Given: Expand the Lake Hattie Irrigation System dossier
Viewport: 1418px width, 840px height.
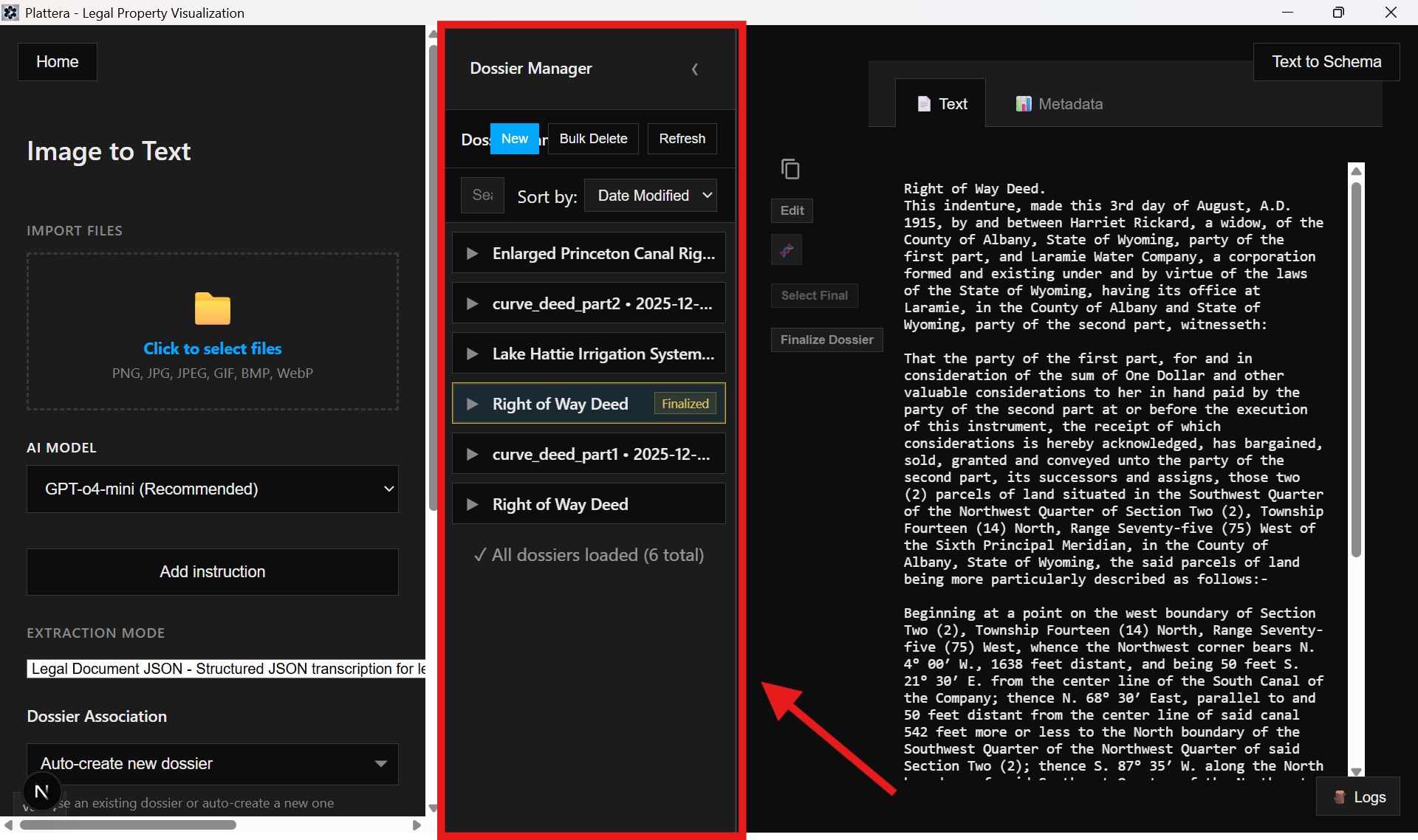Looking at the screenshot, I should click(473, 354).
